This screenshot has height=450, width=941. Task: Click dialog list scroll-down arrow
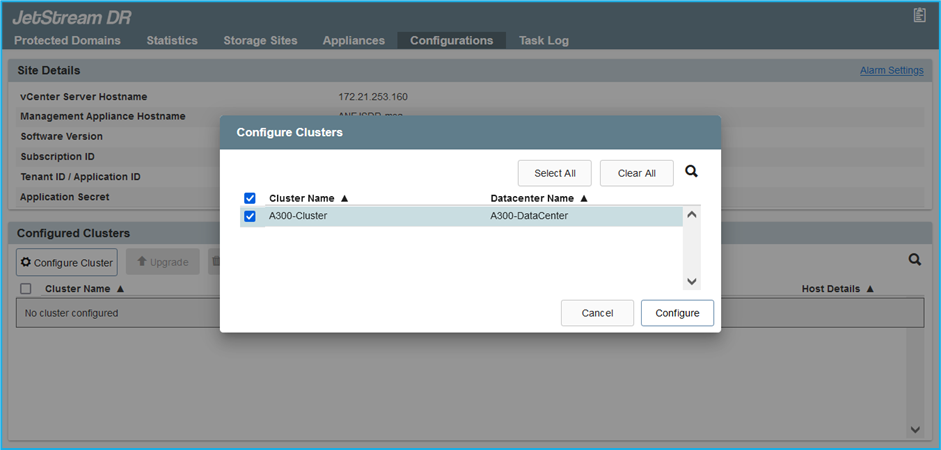point(691,281)
